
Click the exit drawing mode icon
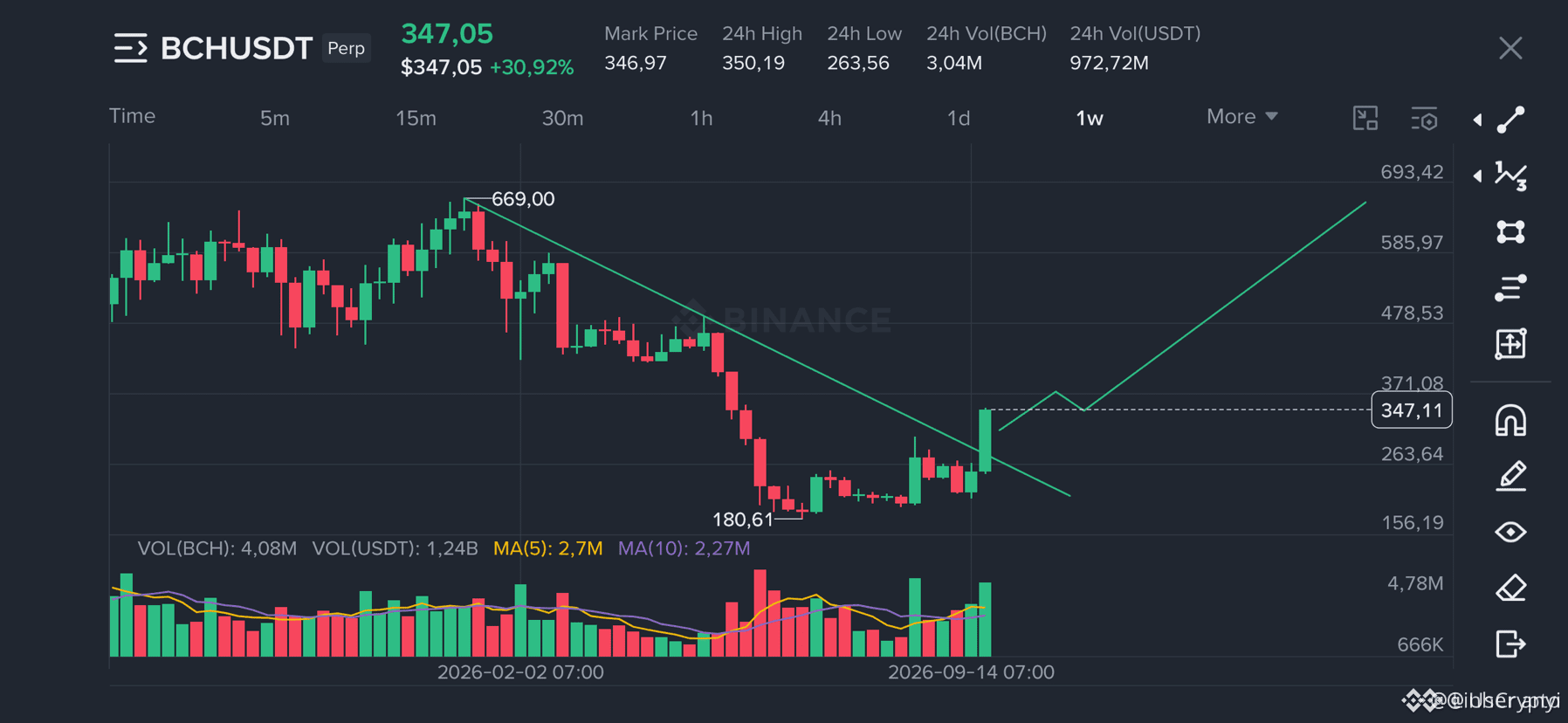1510,644
